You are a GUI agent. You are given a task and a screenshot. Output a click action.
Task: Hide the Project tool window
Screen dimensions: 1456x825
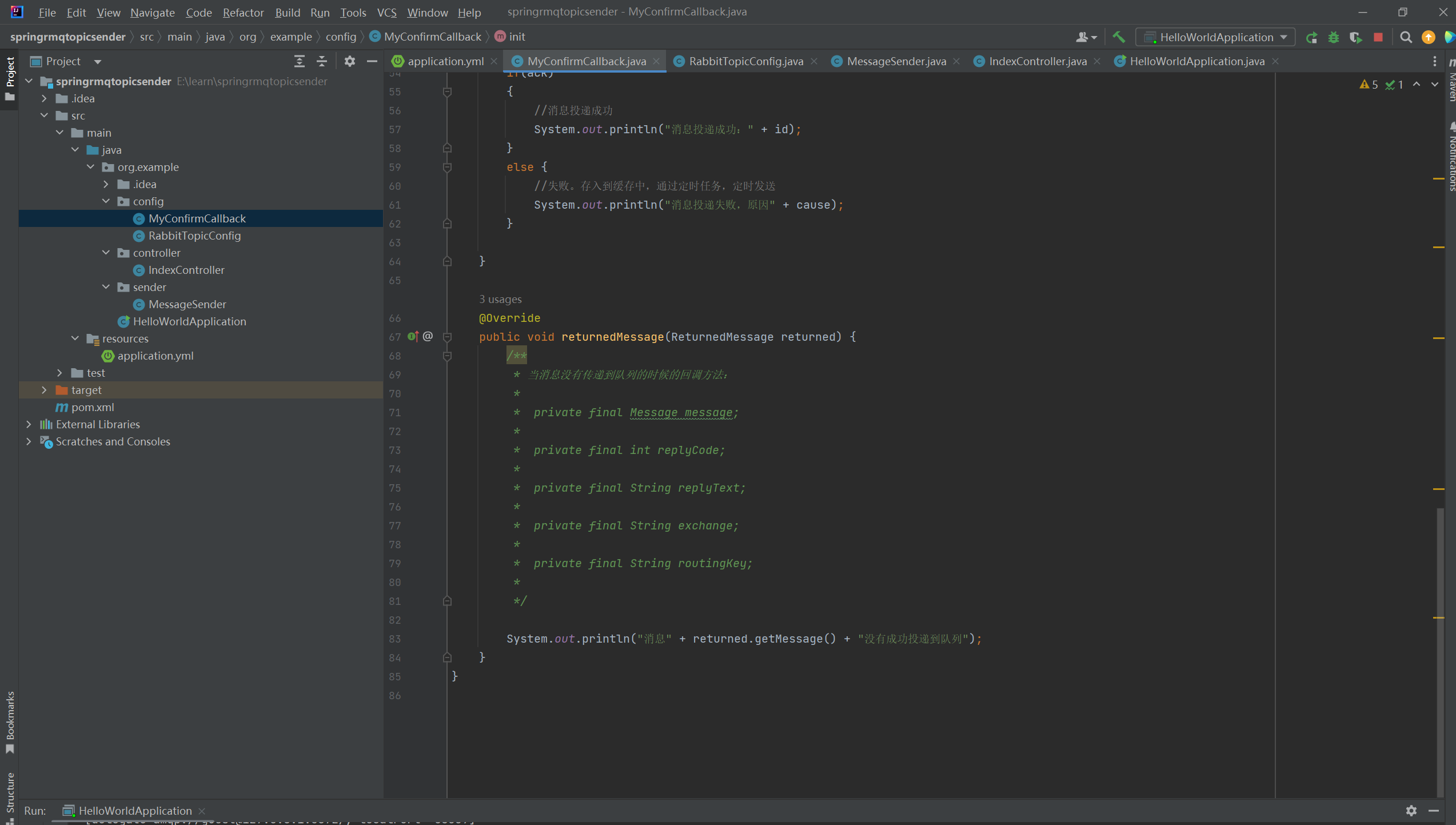pyautogui.click(x=372, y=61)
